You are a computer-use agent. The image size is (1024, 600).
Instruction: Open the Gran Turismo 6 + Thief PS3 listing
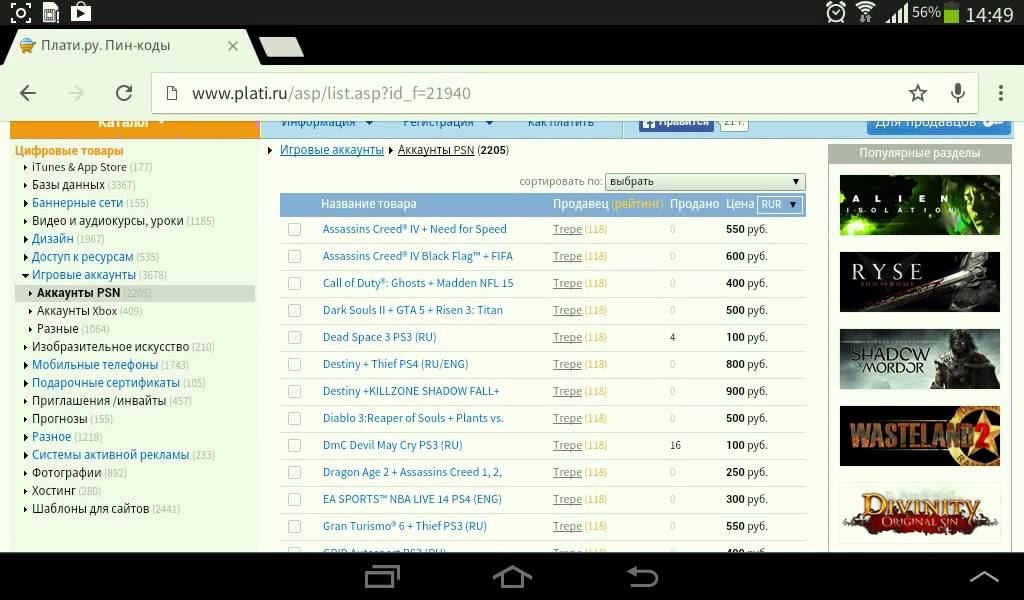[404, 526]
